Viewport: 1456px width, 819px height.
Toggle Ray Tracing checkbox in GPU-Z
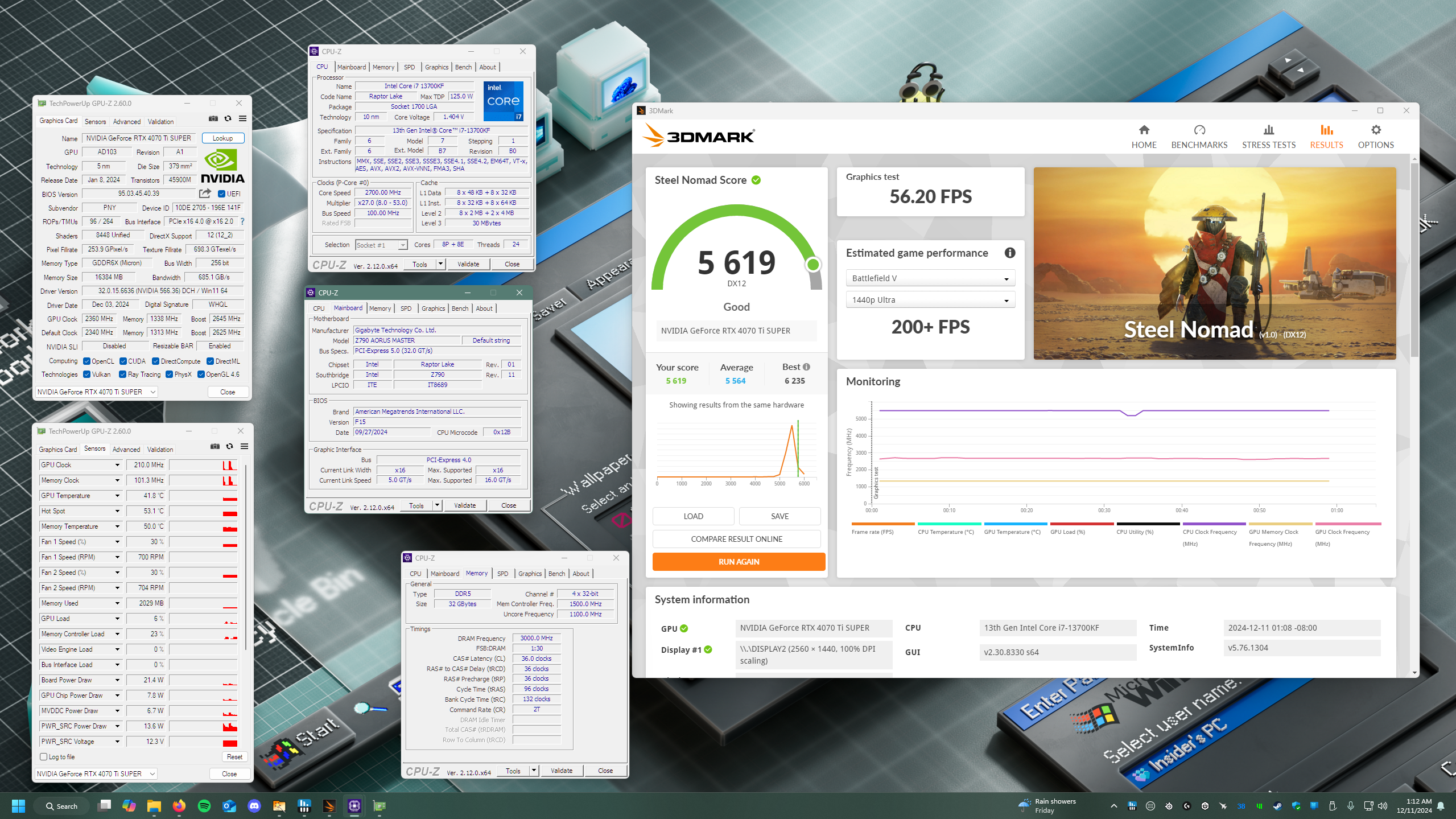coord(122,374)
